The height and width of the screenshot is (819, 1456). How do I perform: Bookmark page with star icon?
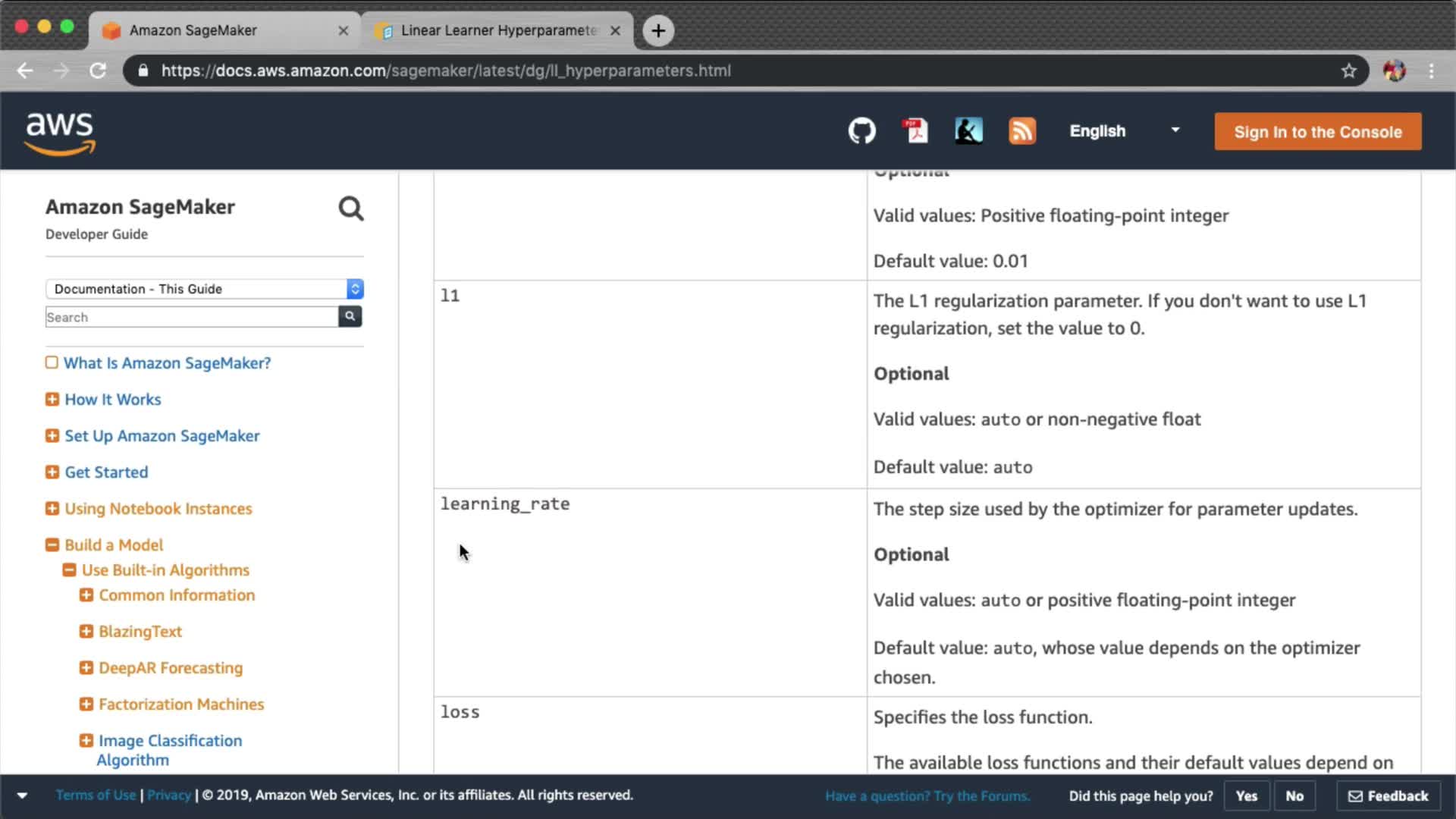coord(1348,71)
